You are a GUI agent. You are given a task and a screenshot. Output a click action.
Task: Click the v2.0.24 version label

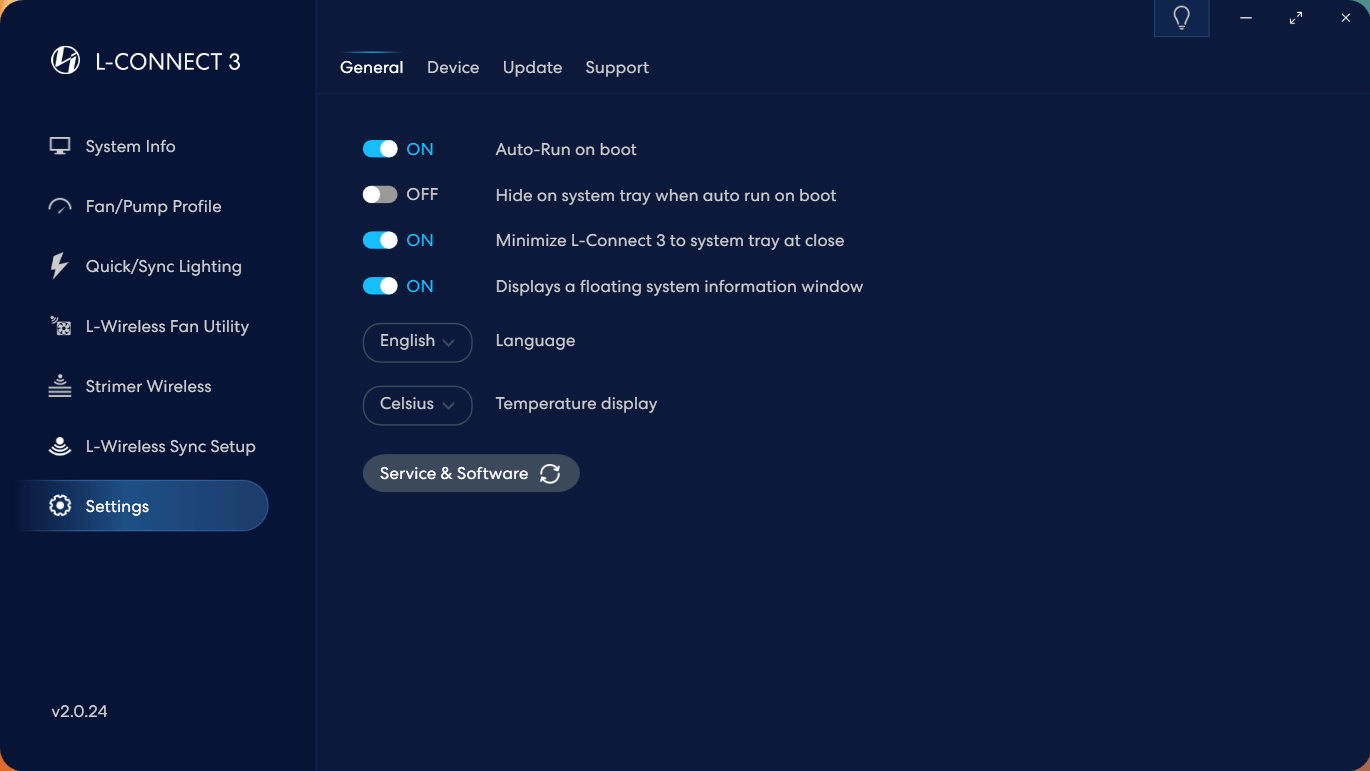tap(80, 712)
